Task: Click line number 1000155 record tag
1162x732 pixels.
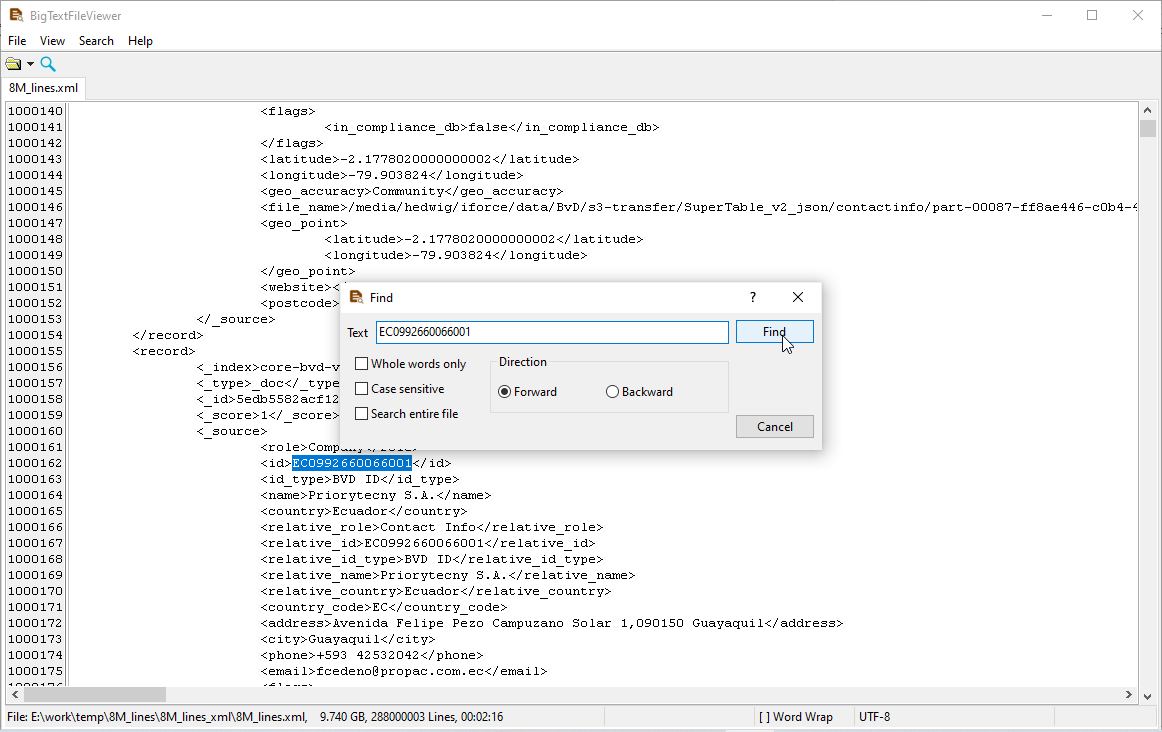Action: coord(36,351)
